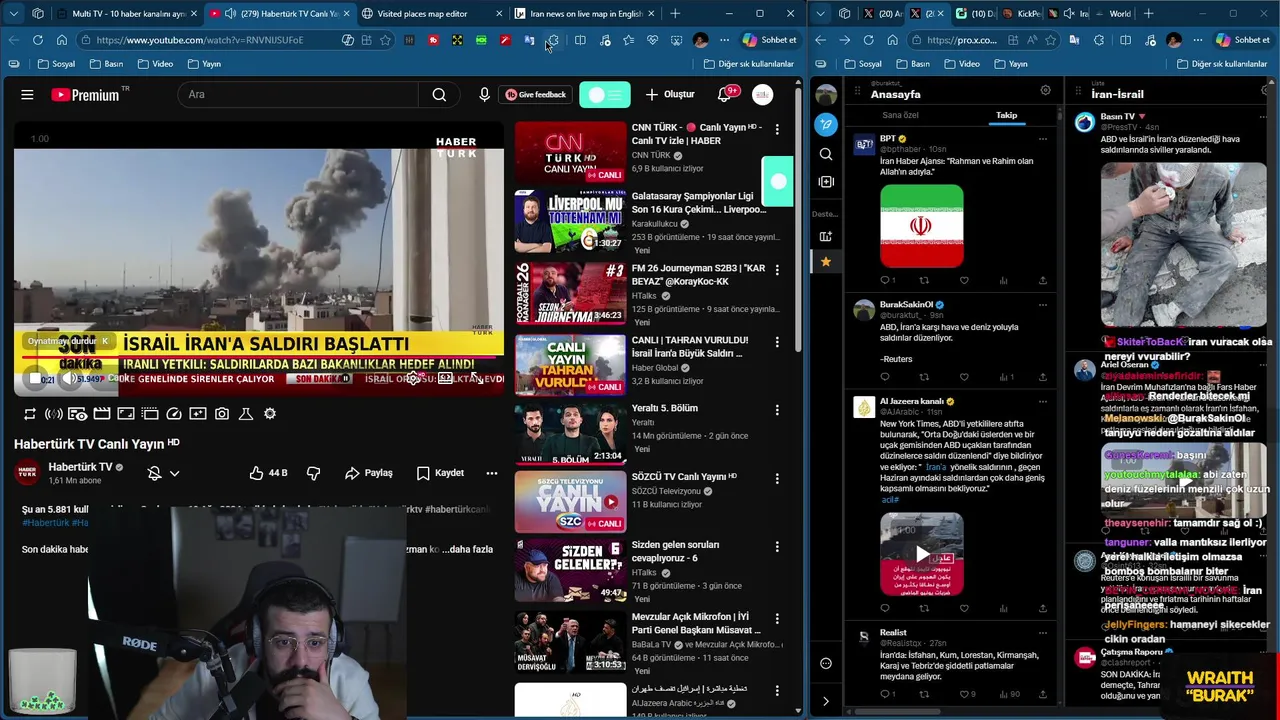Expand the tab list chevron in the left browser

point(14,14)
